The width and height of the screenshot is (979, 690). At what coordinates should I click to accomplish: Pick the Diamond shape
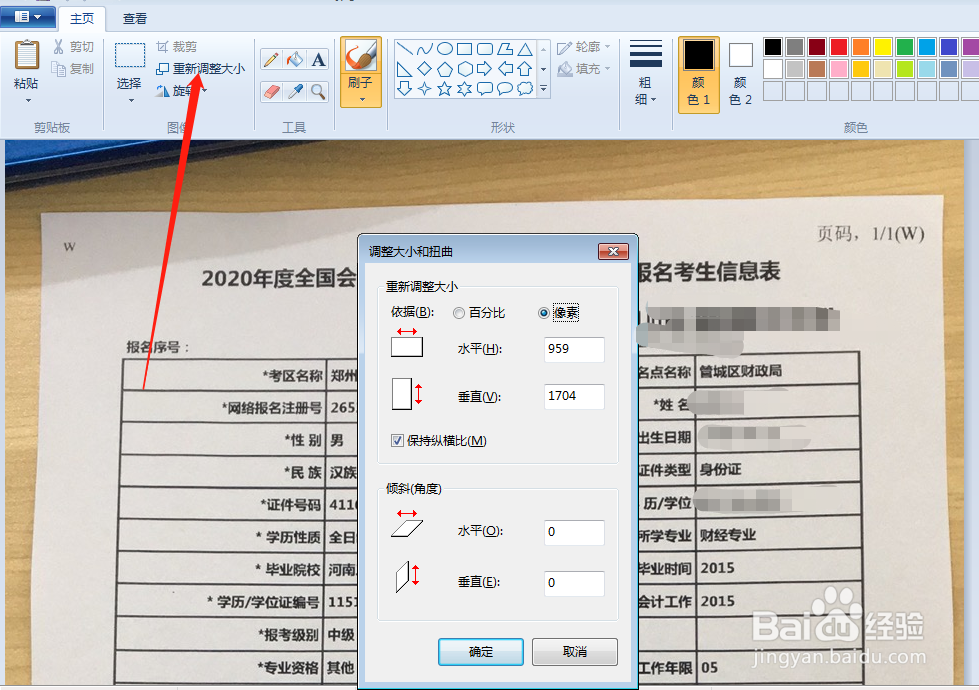click(x=425, y=69)
